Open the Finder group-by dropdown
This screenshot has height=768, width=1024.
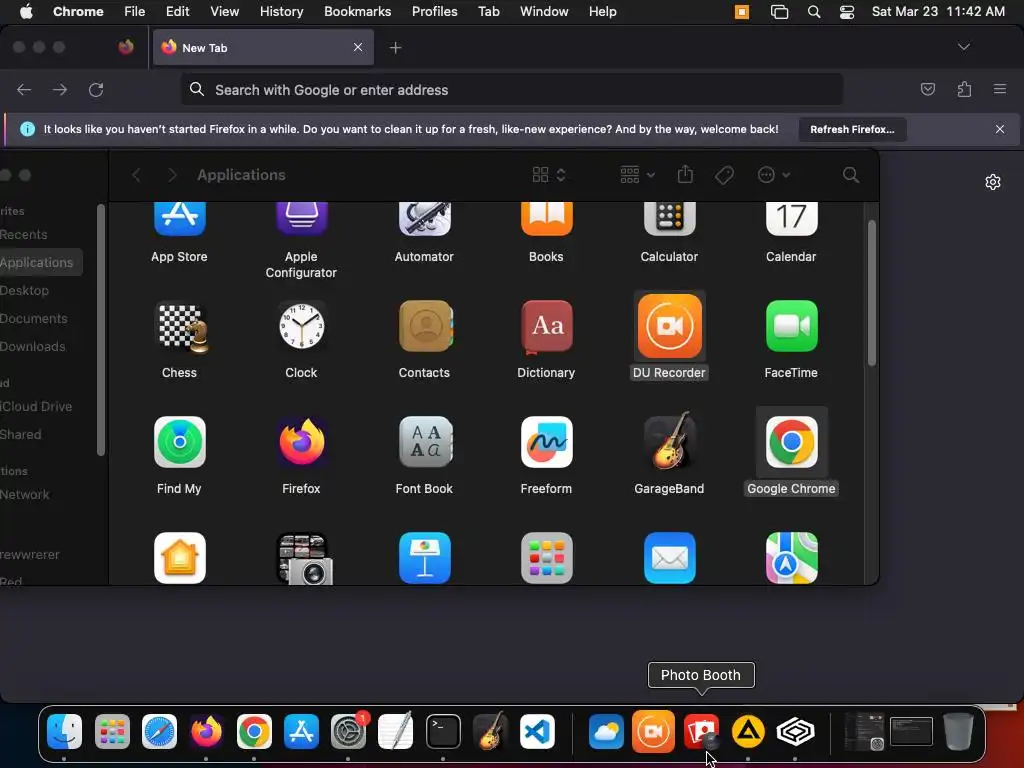click(637, 175)
